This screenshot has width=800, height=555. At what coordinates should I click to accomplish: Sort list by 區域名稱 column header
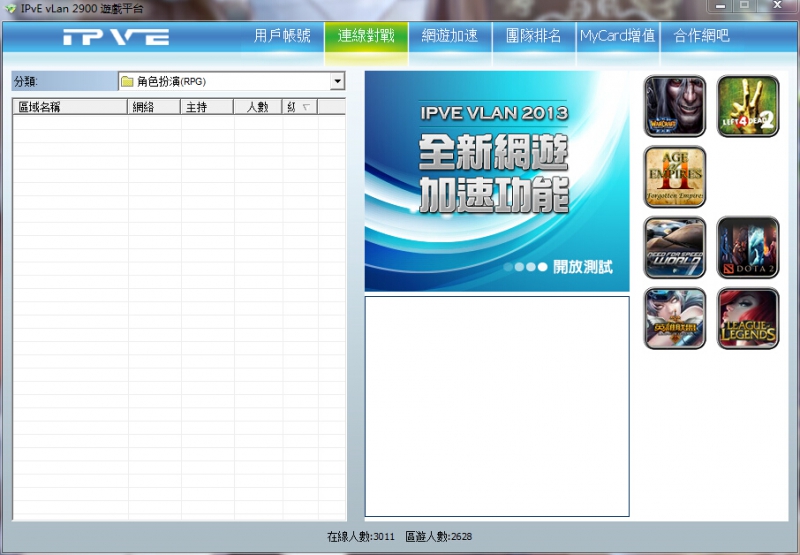pos(70,107)
